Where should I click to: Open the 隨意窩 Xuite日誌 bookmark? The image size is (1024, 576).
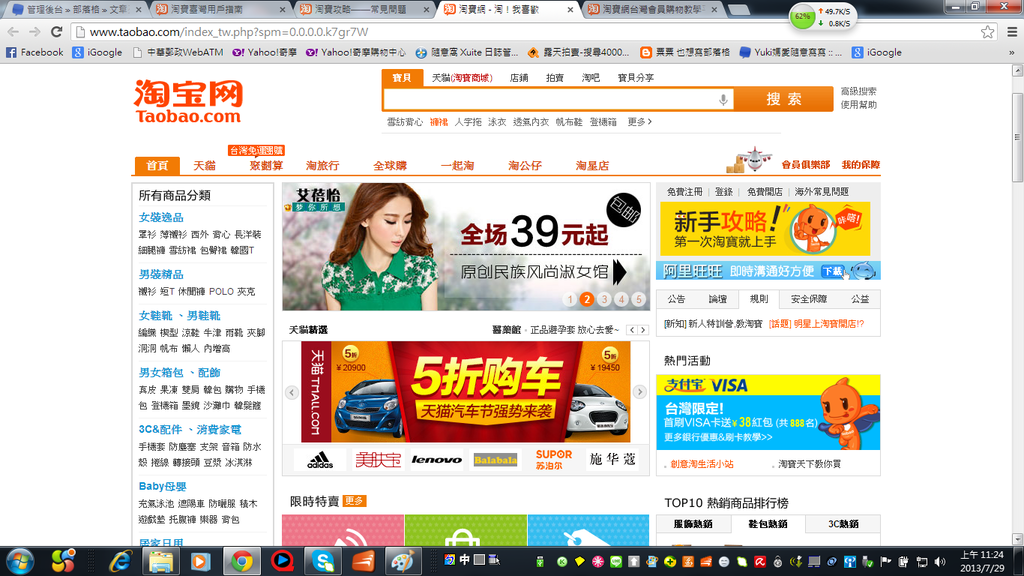click(x=466, y=52)
